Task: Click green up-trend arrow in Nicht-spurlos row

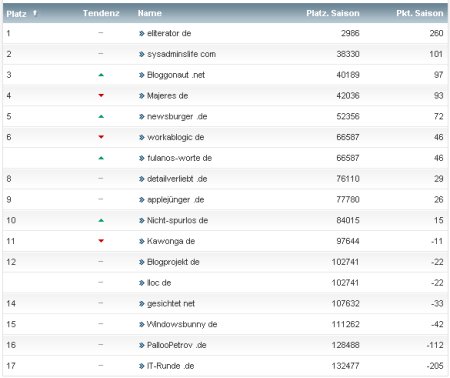Action: pyautogui.click(x=101, y=220)
